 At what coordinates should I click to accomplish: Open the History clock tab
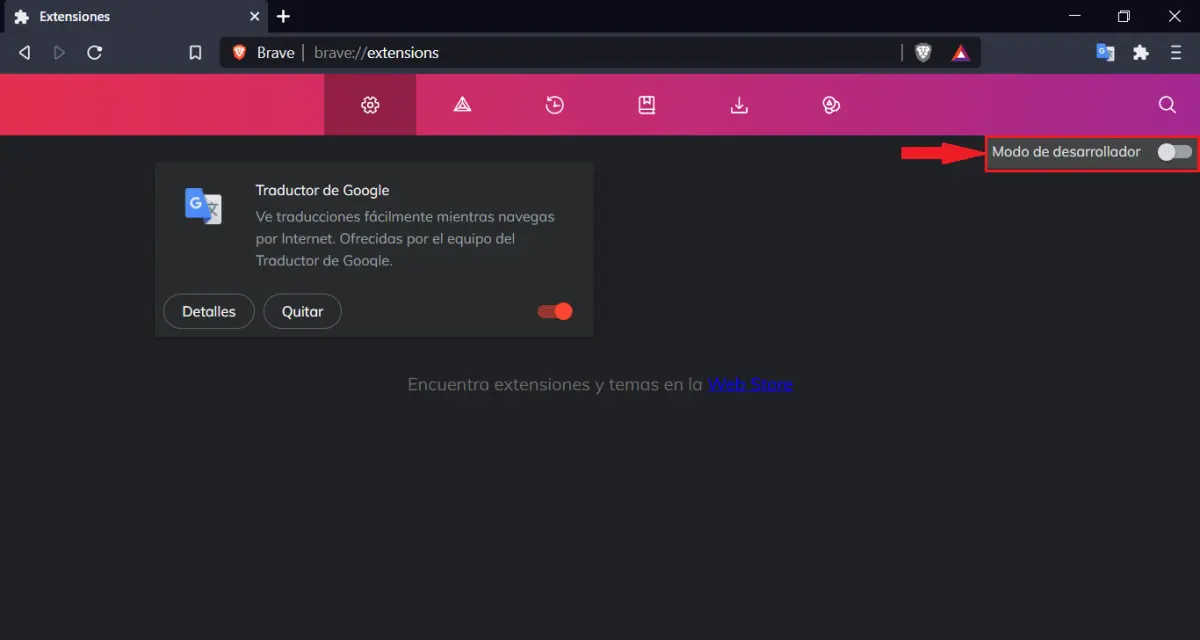555,105
